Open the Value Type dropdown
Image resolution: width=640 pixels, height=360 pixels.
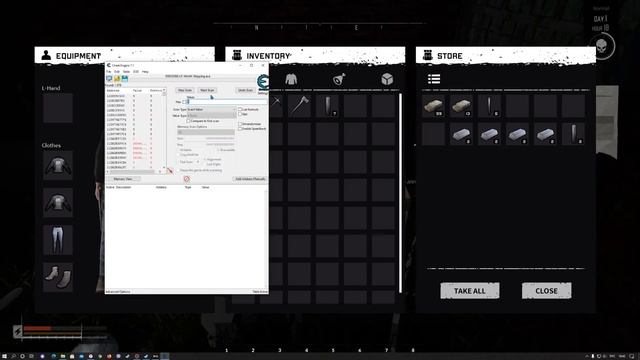211,116
